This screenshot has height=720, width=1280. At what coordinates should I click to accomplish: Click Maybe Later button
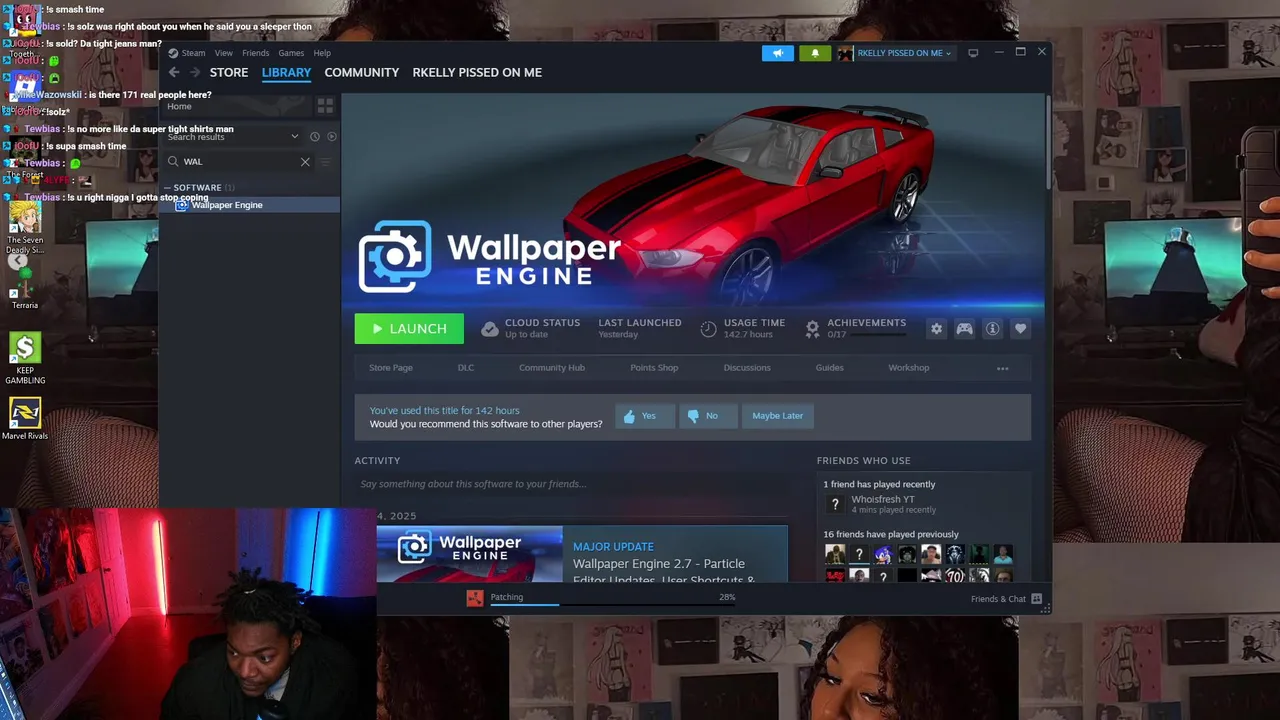pos(777,416)
